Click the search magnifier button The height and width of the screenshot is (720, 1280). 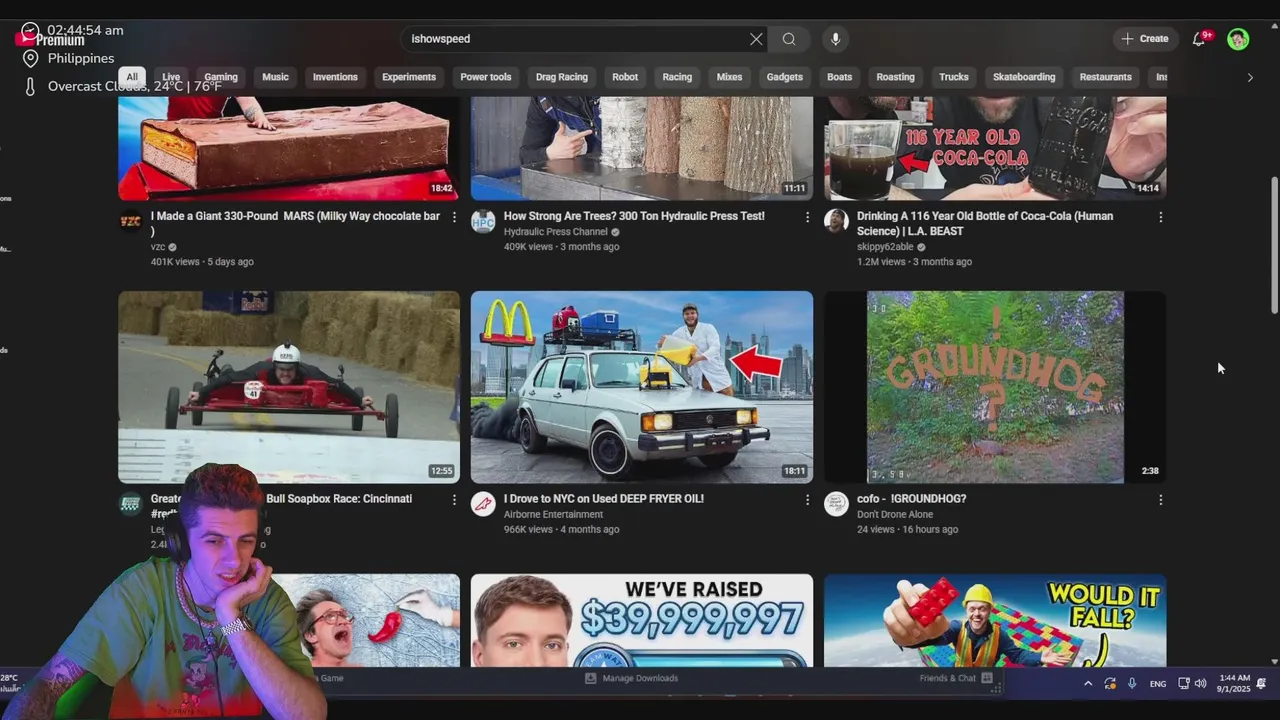789,39
